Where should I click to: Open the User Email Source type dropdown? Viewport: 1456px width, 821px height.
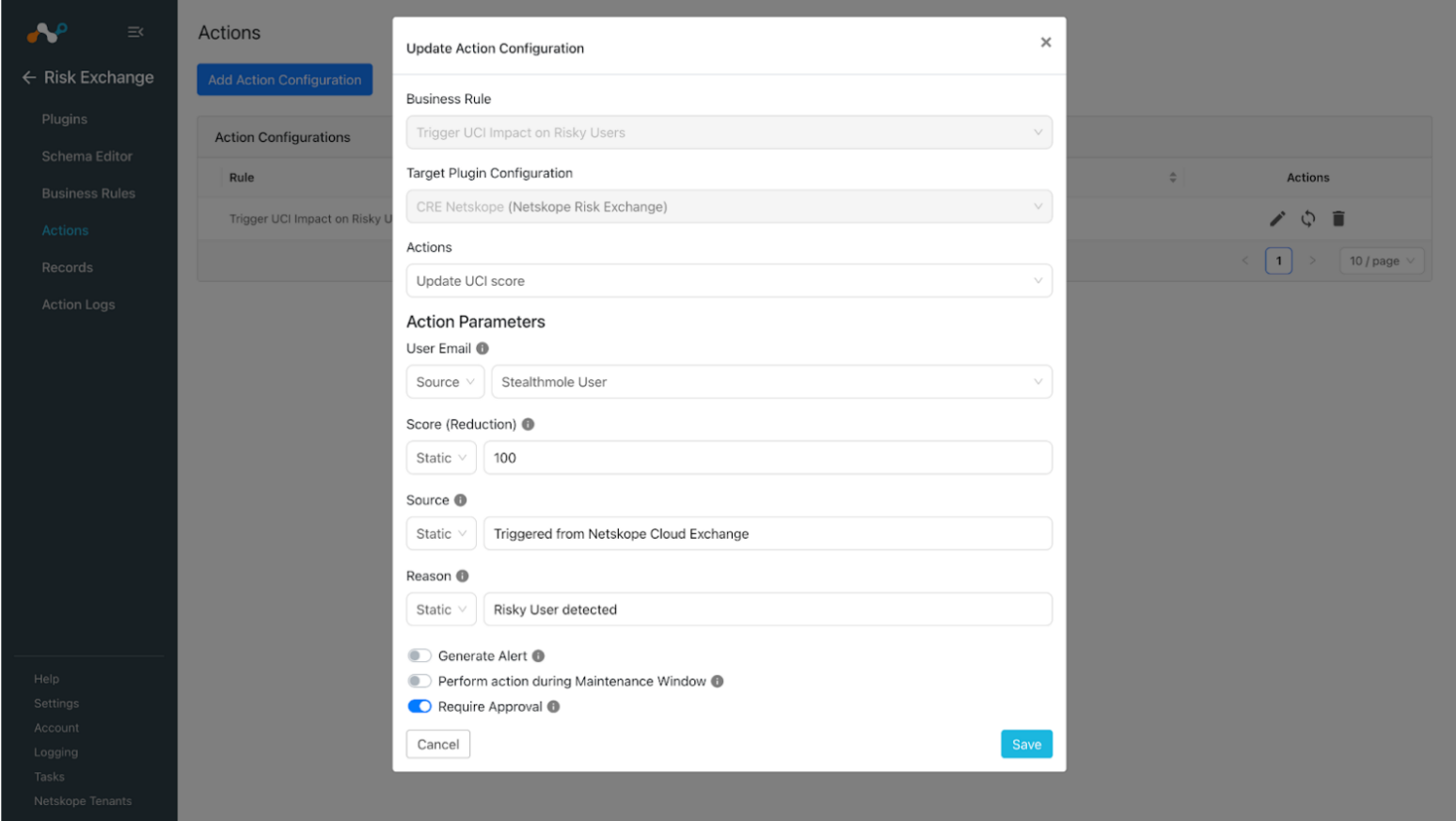tap(446, 382)
